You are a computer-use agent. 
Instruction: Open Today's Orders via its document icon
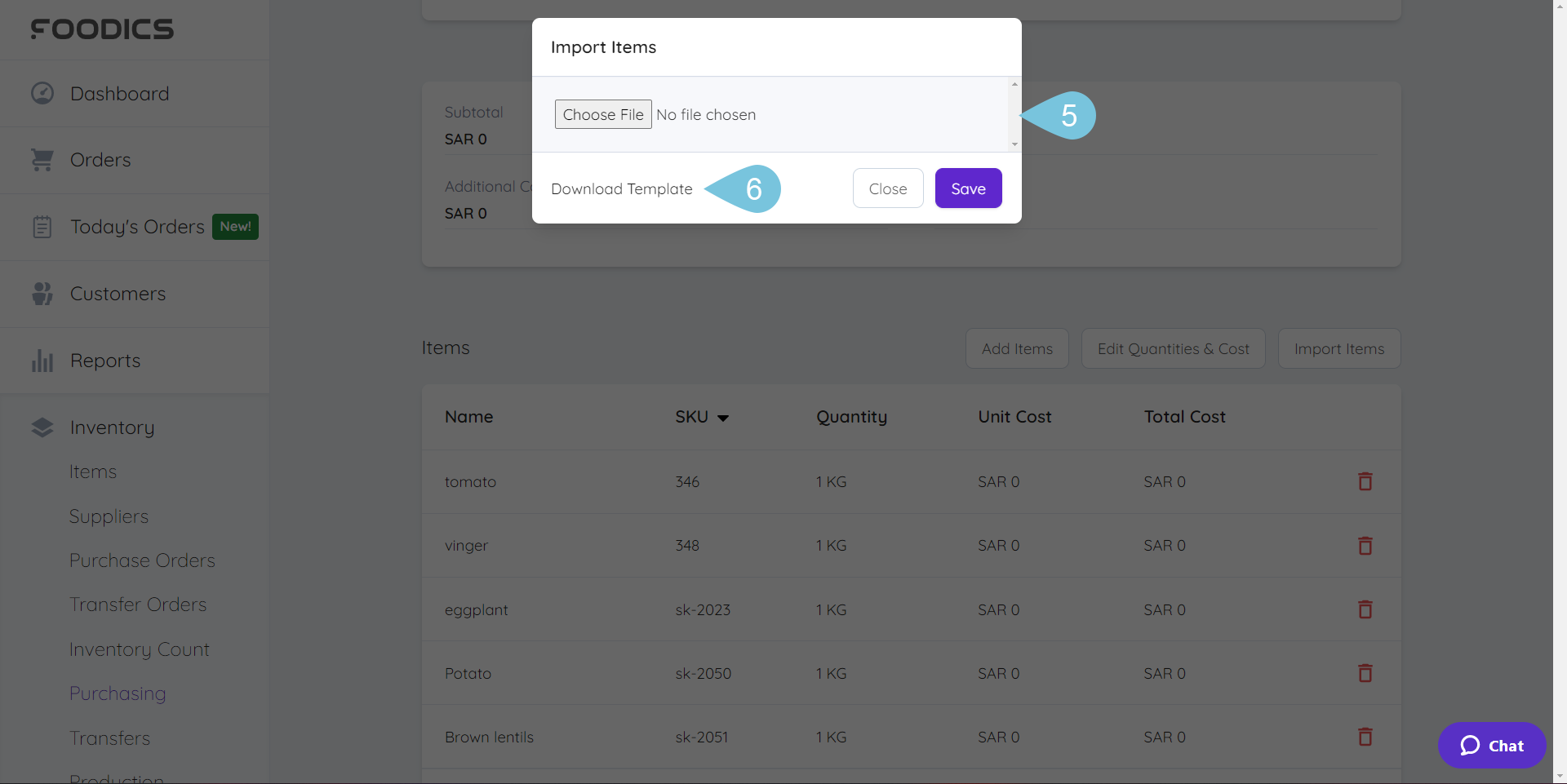tap(42, 226)
